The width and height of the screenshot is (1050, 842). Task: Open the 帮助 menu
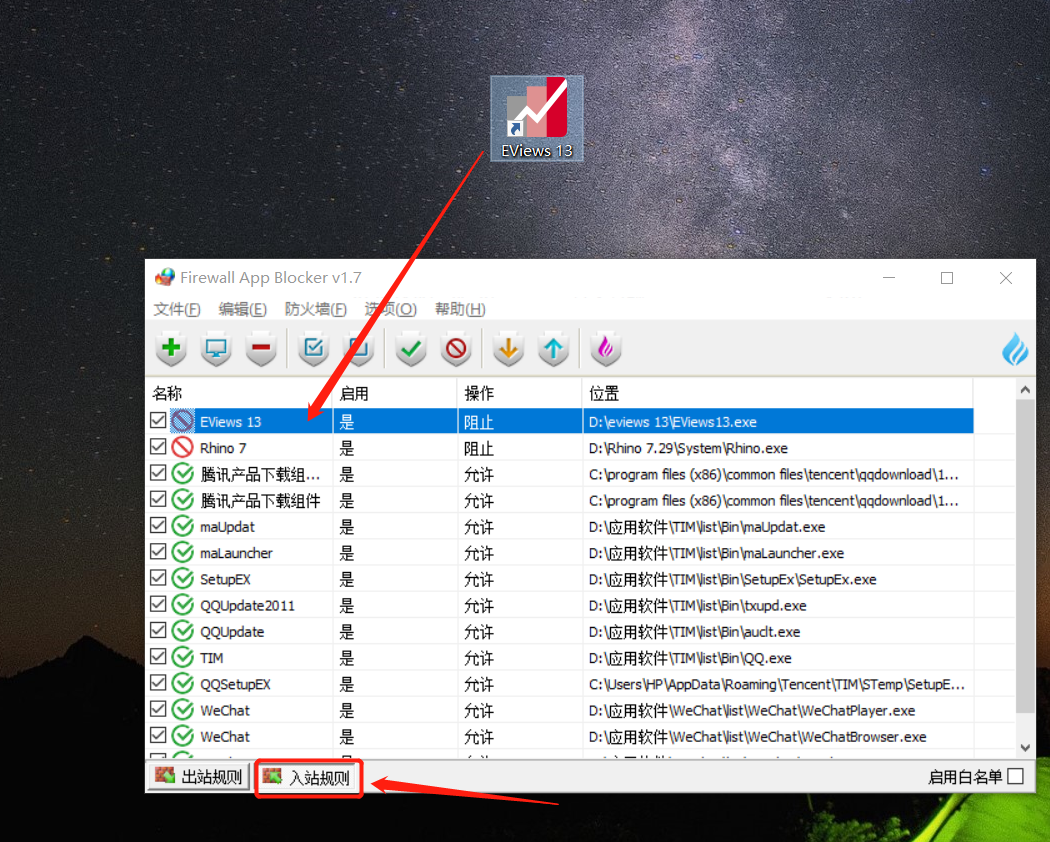tap(459, 309)
